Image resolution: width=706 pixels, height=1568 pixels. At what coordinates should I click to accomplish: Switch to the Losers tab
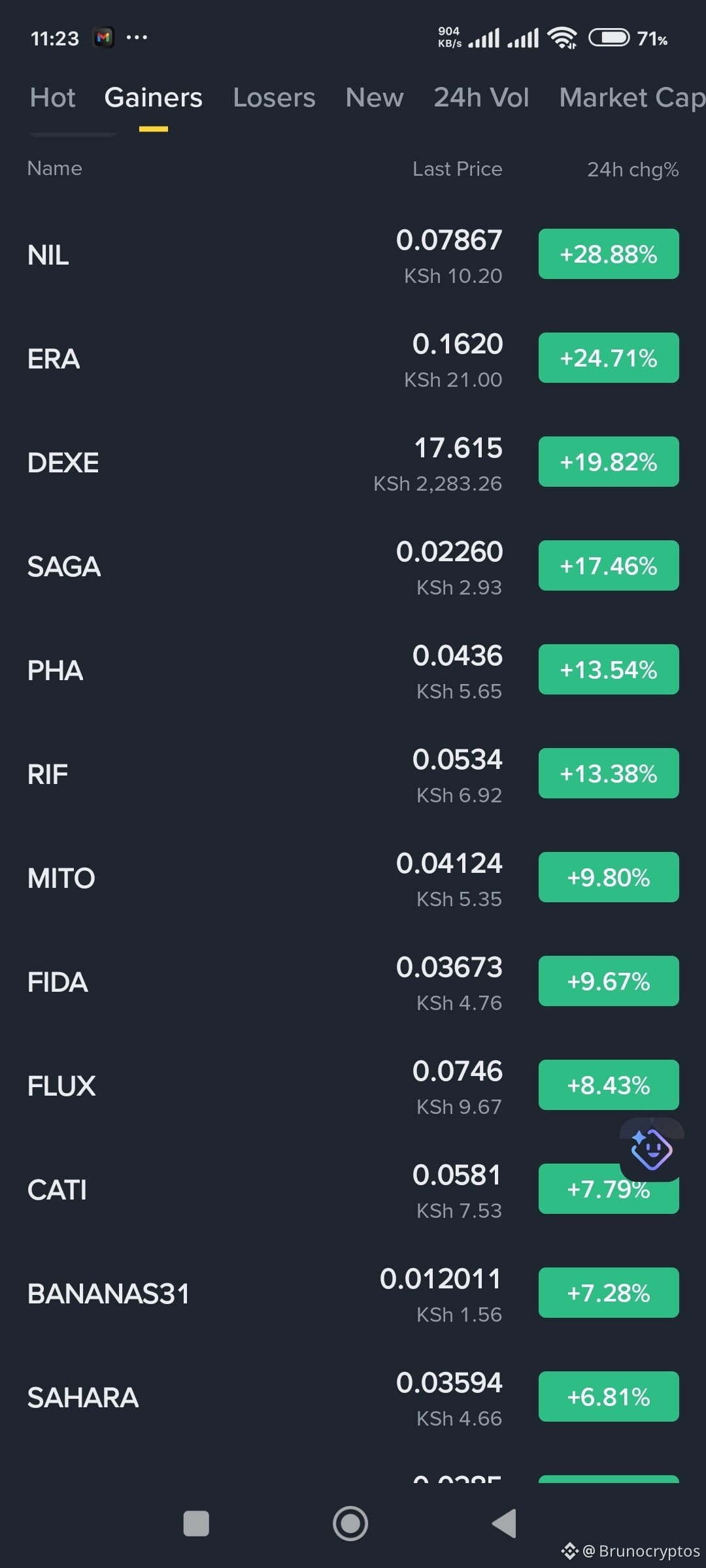pos(274,97)
